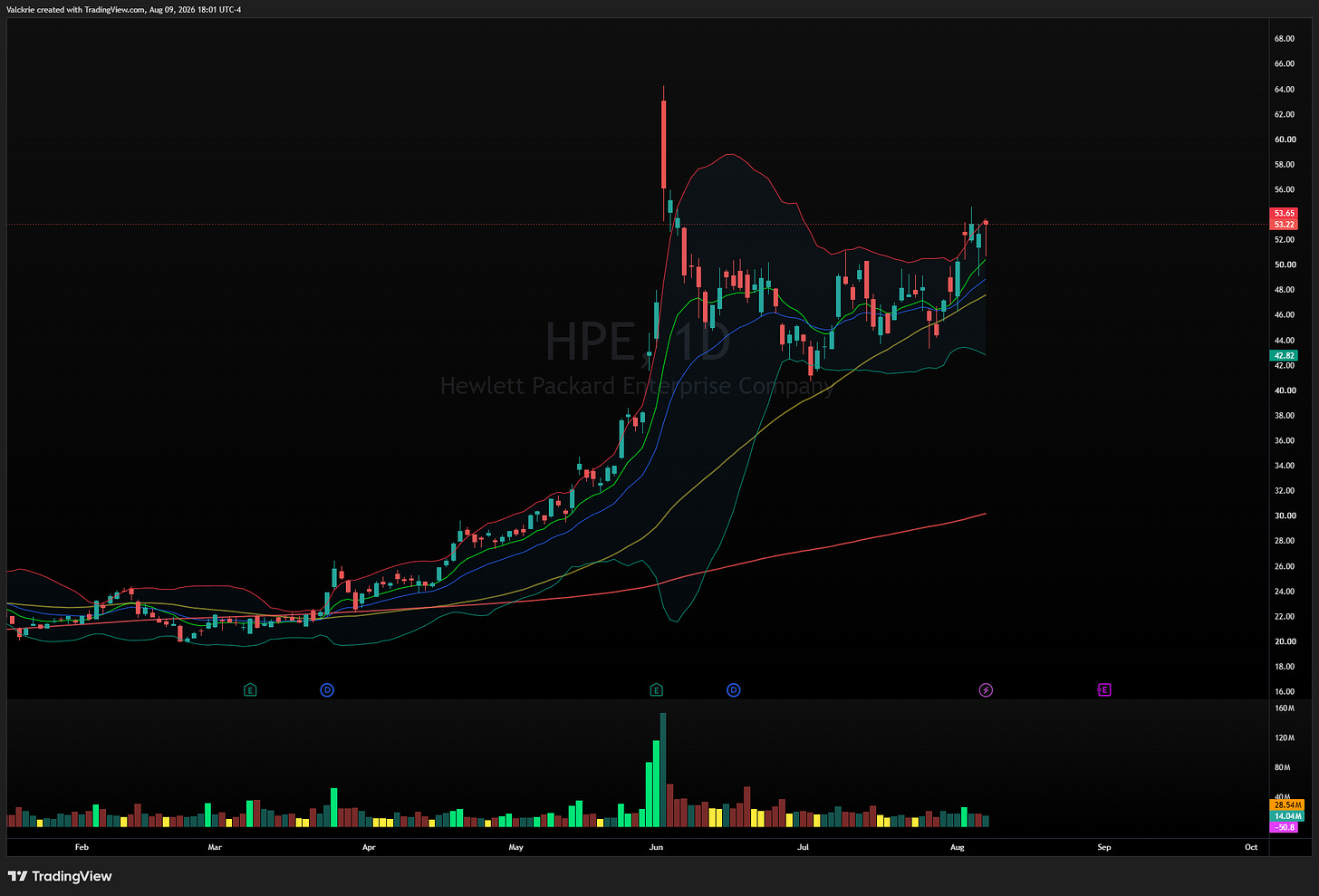Image resolution: width=1319 pixels, height=896 pixels.
Task: Select the Oct label on time axis
Action: coord(1251,848)
